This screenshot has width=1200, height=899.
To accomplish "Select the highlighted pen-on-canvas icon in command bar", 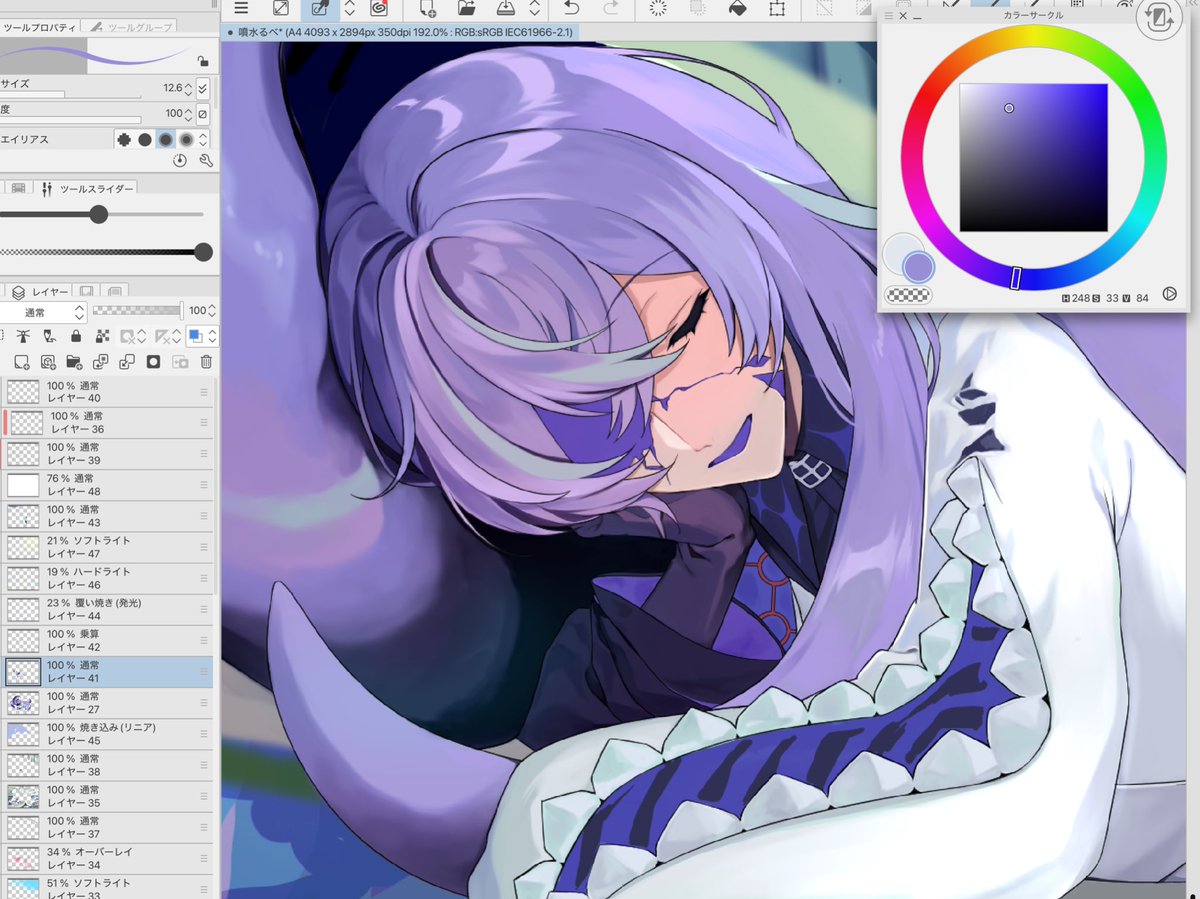I will tap(320, 9).
